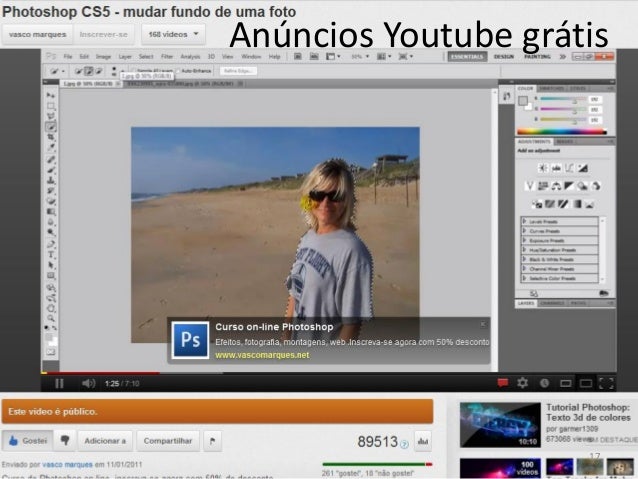
Task: Click Subtract from selection brush mode
Action: [98, 71]
